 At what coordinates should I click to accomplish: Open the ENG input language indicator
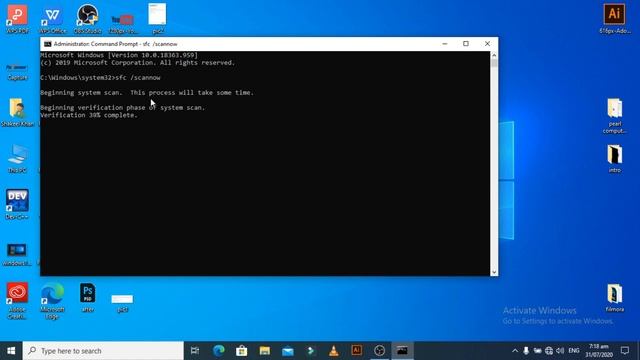574,351
